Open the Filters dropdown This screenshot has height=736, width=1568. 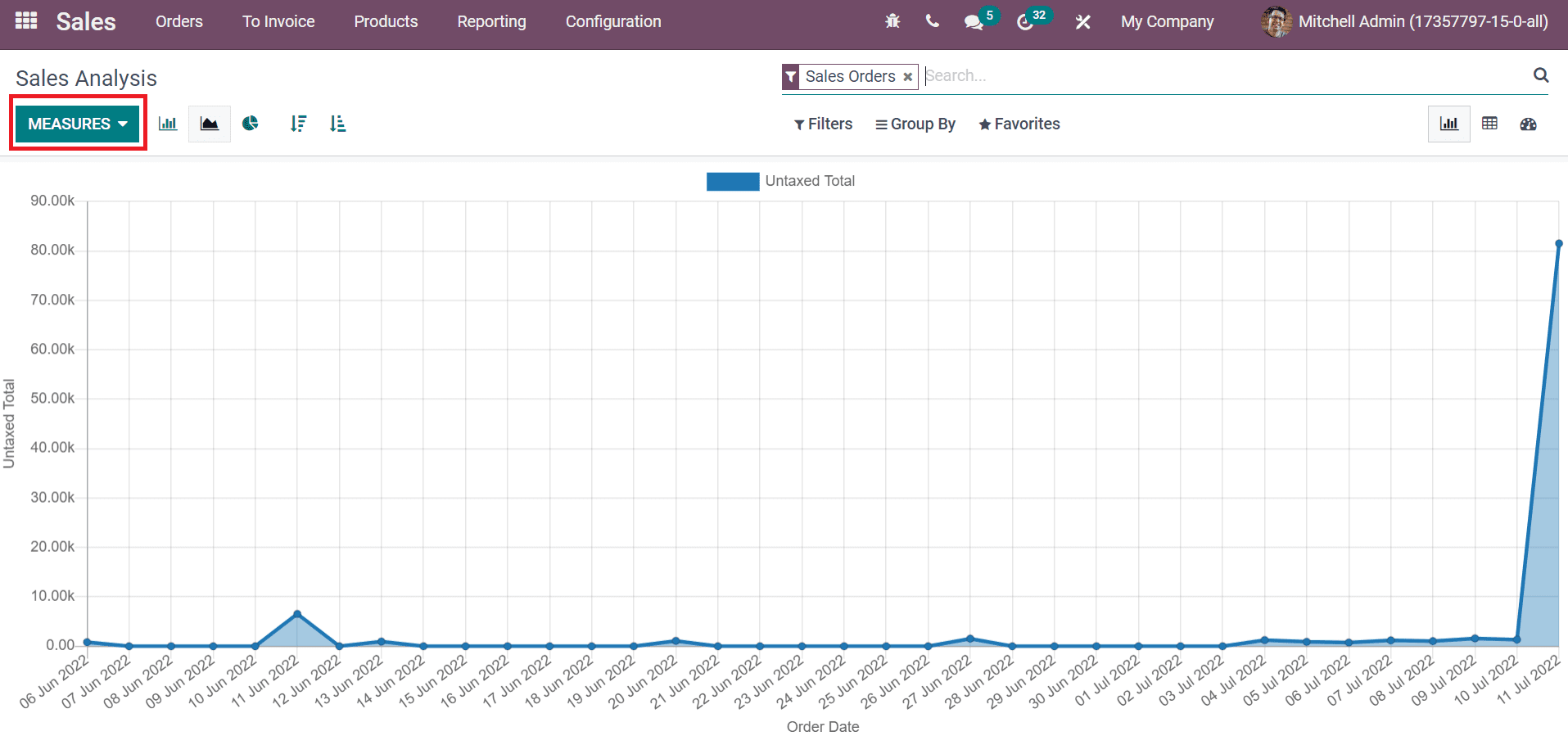pyautogui.click(x=823, y=124)
